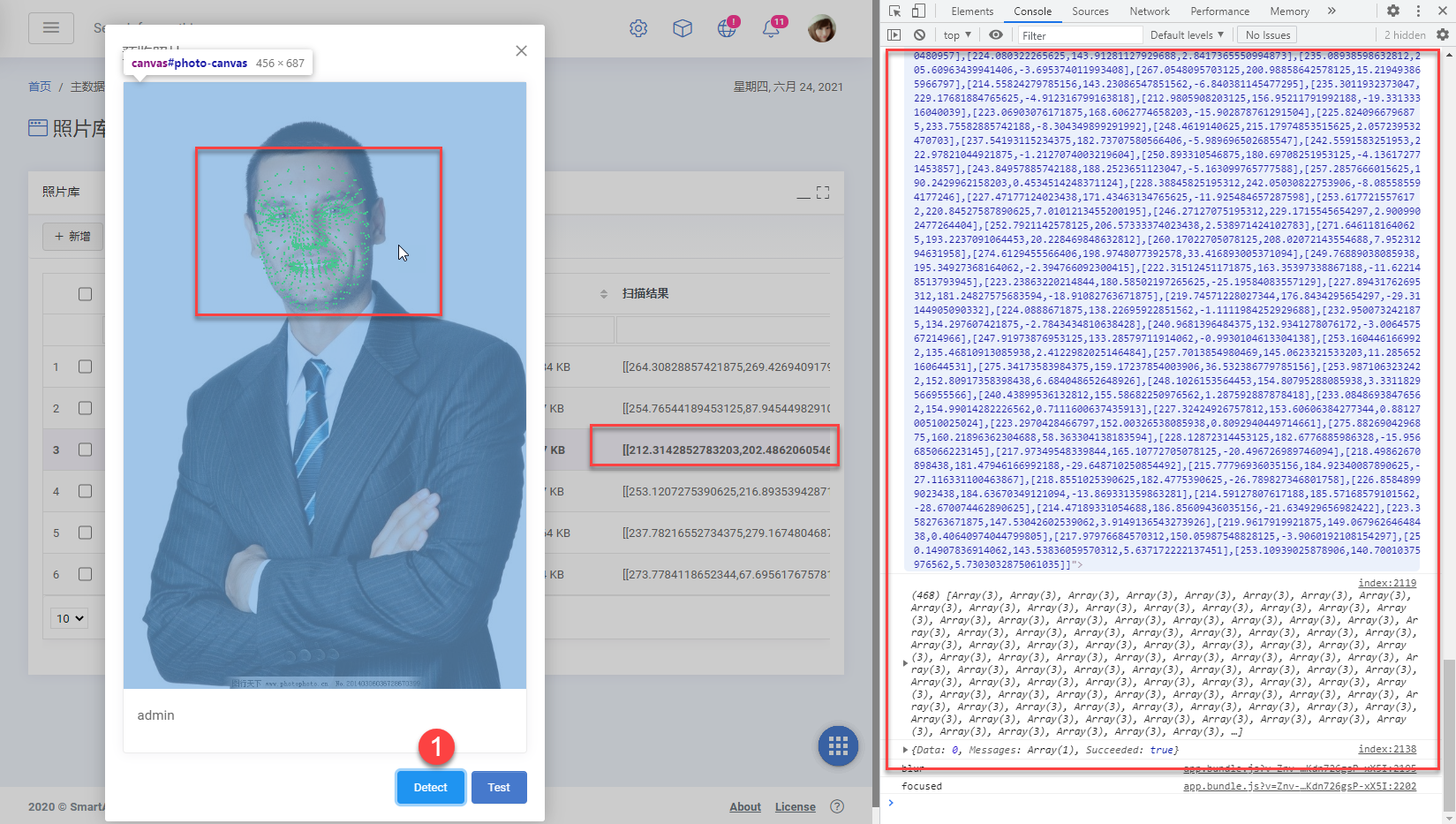The image size is (1456, 824).
Task: Open the DevTools three-dot menu
Action: [1418, 11]
